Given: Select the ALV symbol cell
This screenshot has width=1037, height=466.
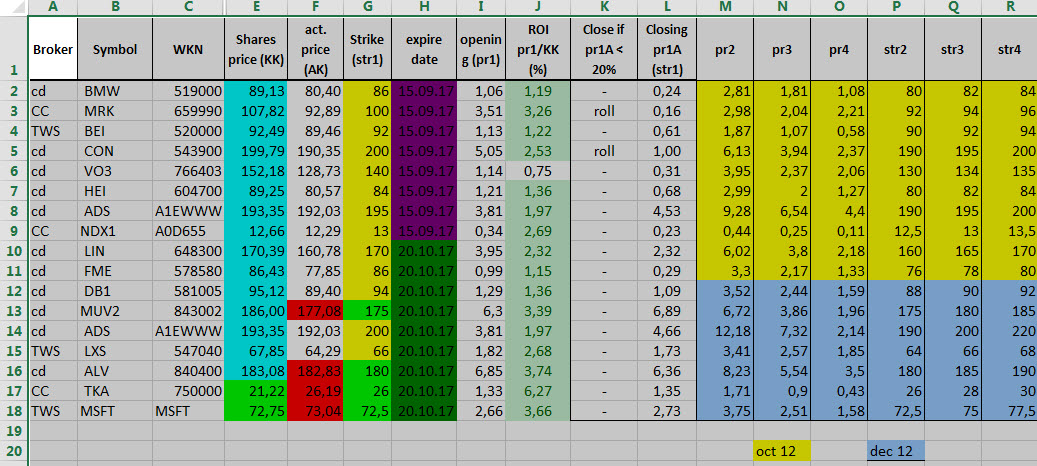Looking at the screenshot, I should 115,369.
